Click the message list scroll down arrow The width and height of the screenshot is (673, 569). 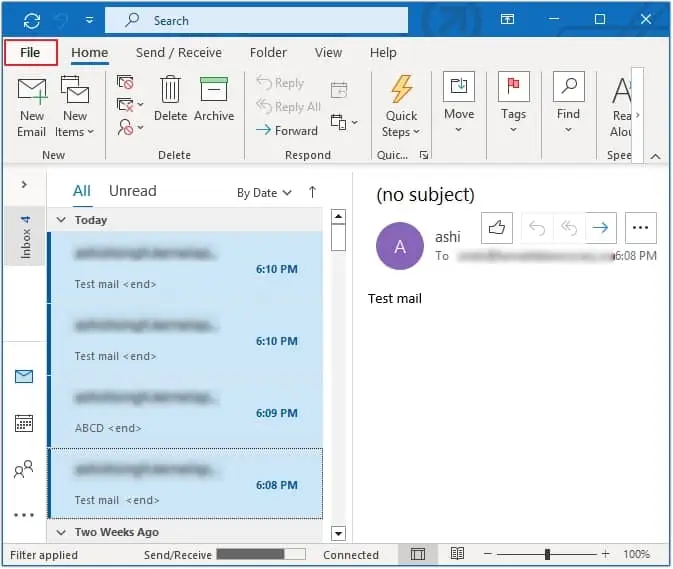pos(339,533)
